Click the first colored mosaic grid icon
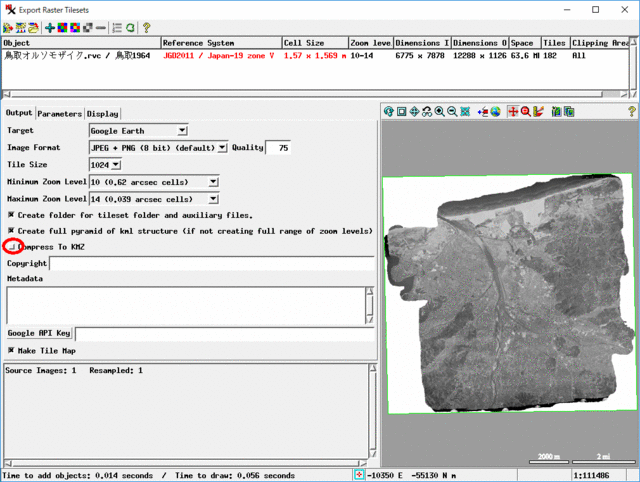 coord(62,28)
